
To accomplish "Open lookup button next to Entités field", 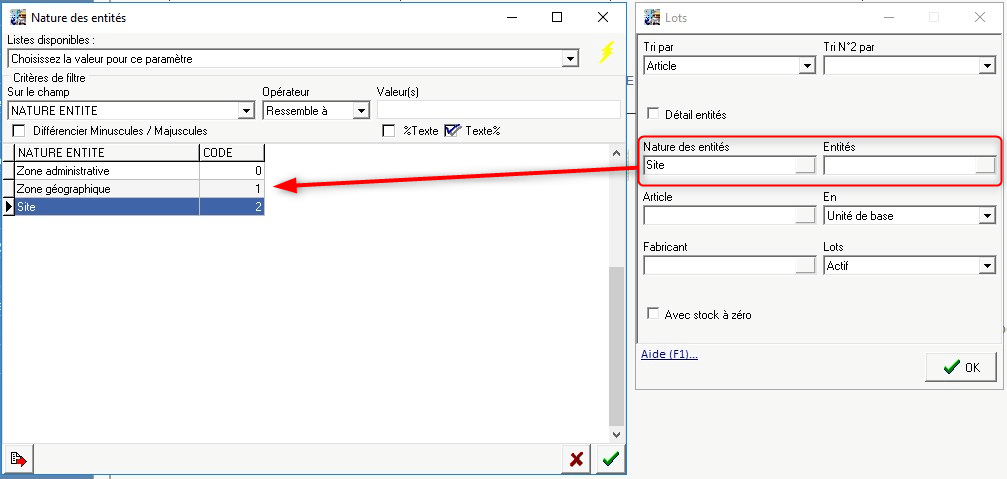I will tap(985, 166).
